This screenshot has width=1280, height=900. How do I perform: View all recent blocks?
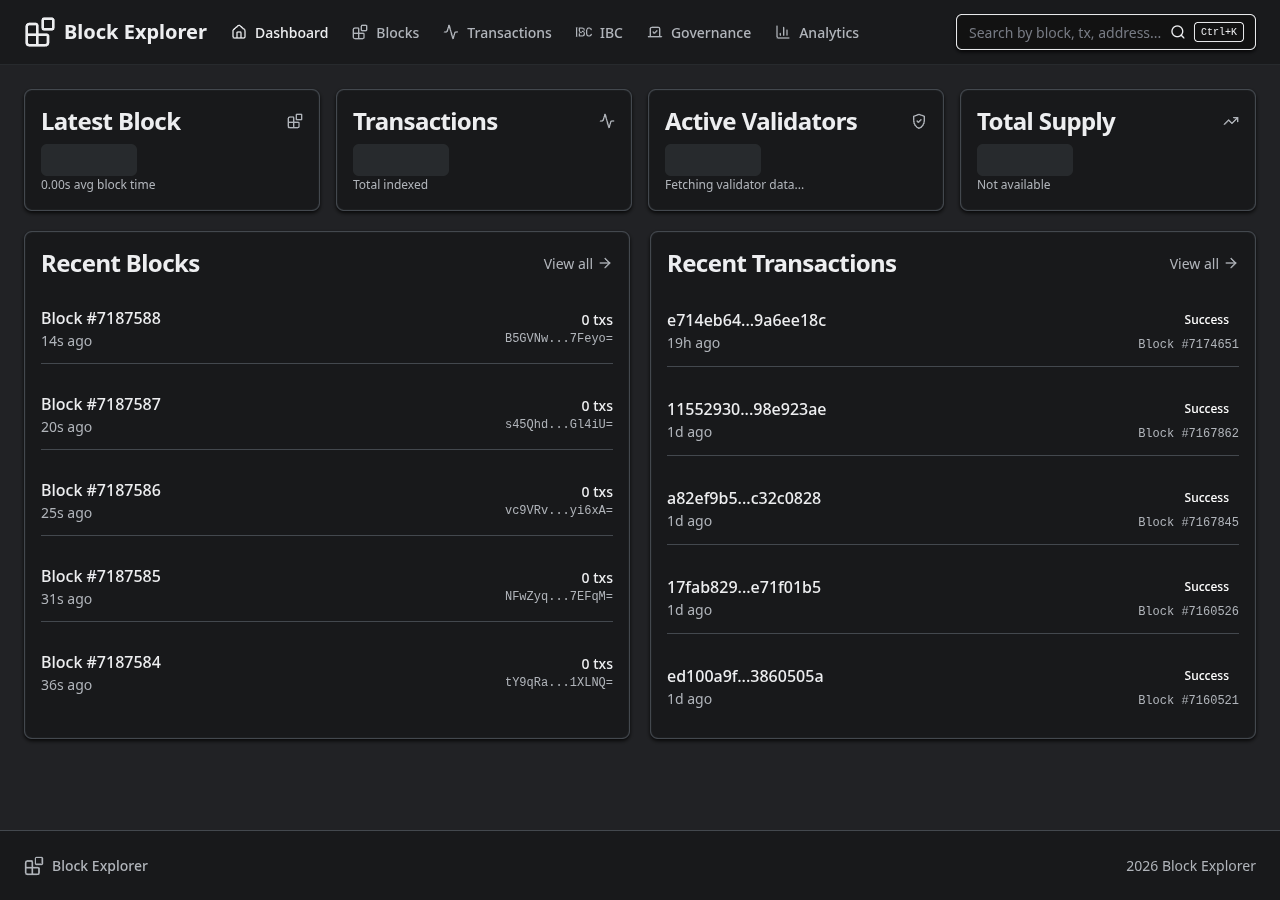click(577, 263)
